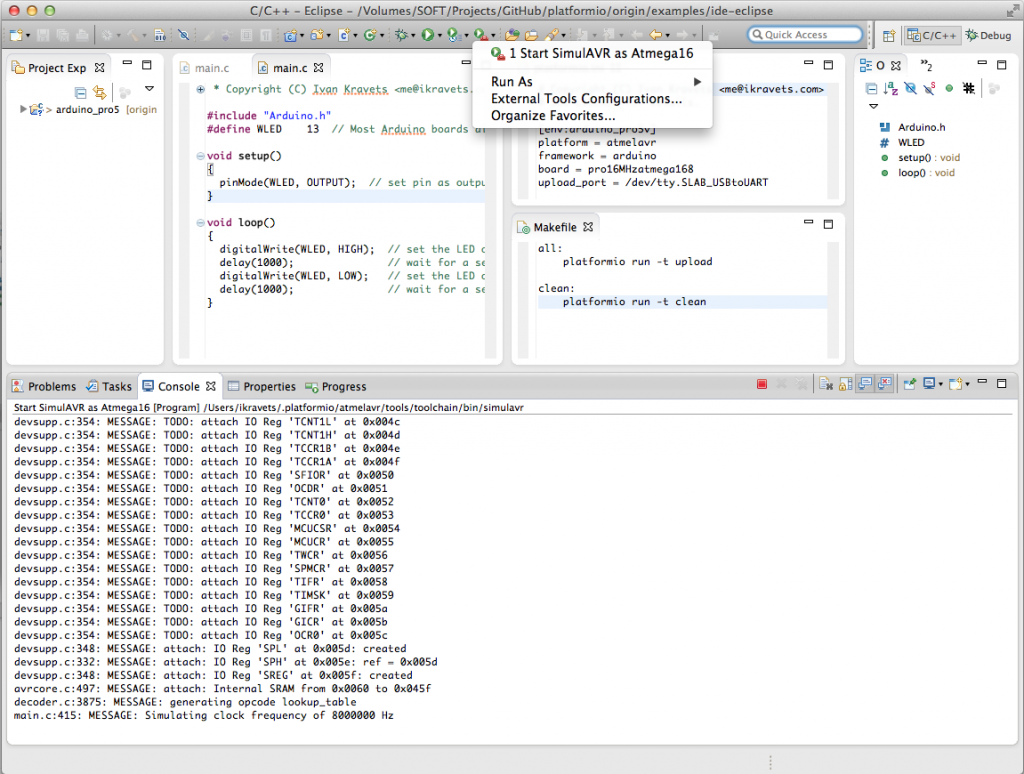The image size is (1024, 774).
Task: Click Pin Console icon
Action: coord(910,384)
